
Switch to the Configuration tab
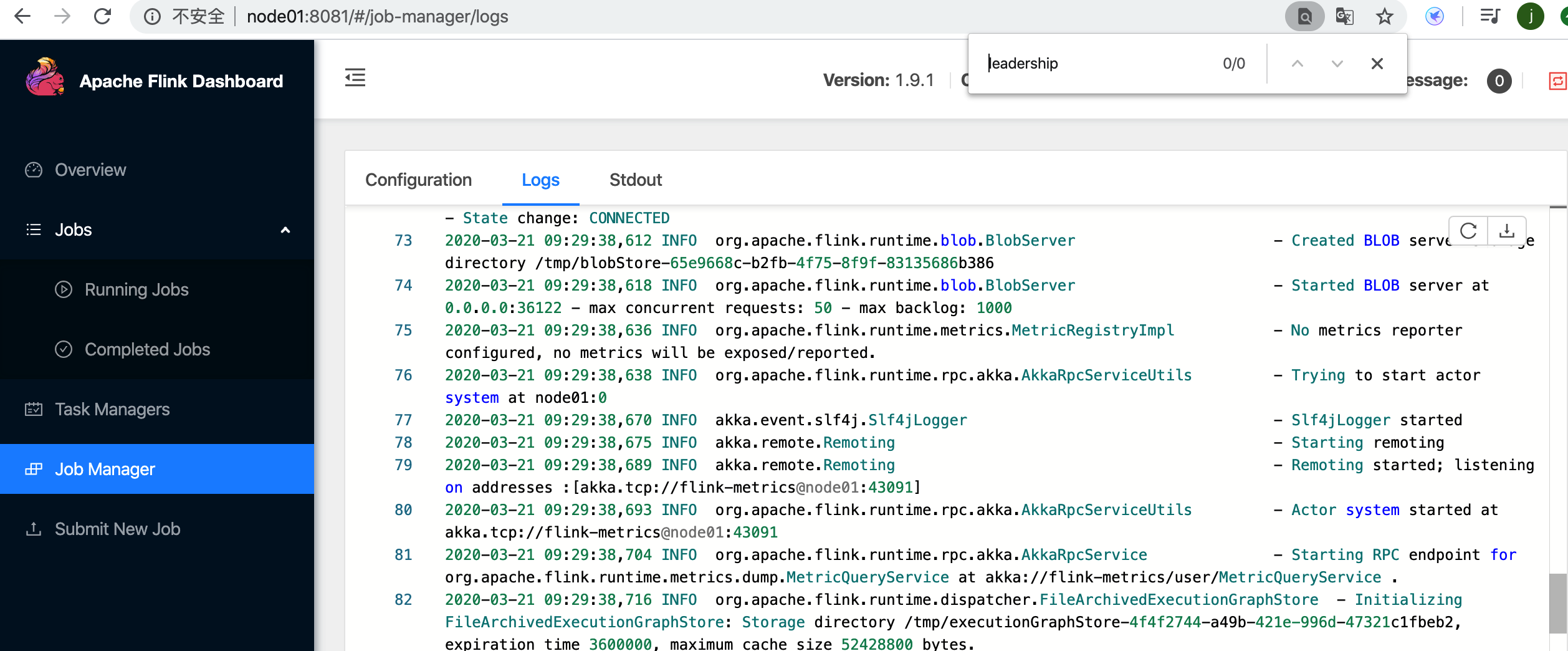418,180
